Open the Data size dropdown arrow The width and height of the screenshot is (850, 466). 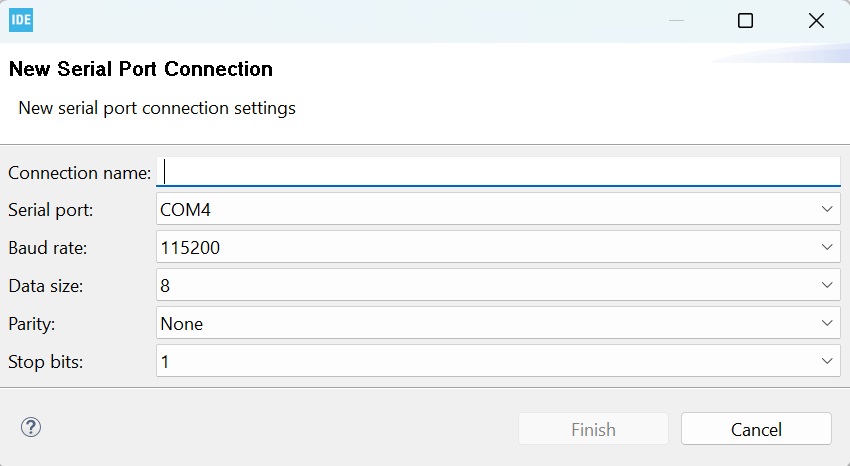(x=827, y=285)
